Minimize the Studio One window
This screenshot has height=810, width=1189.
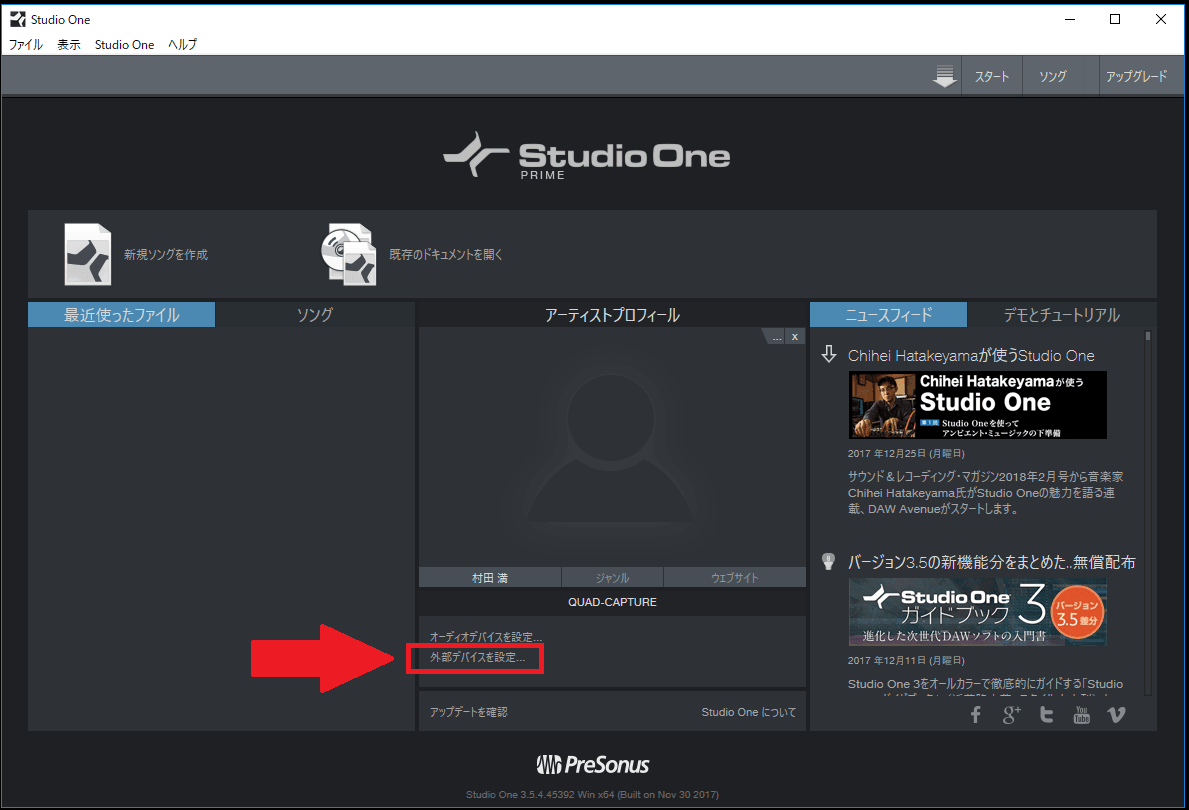point(1070,19)
